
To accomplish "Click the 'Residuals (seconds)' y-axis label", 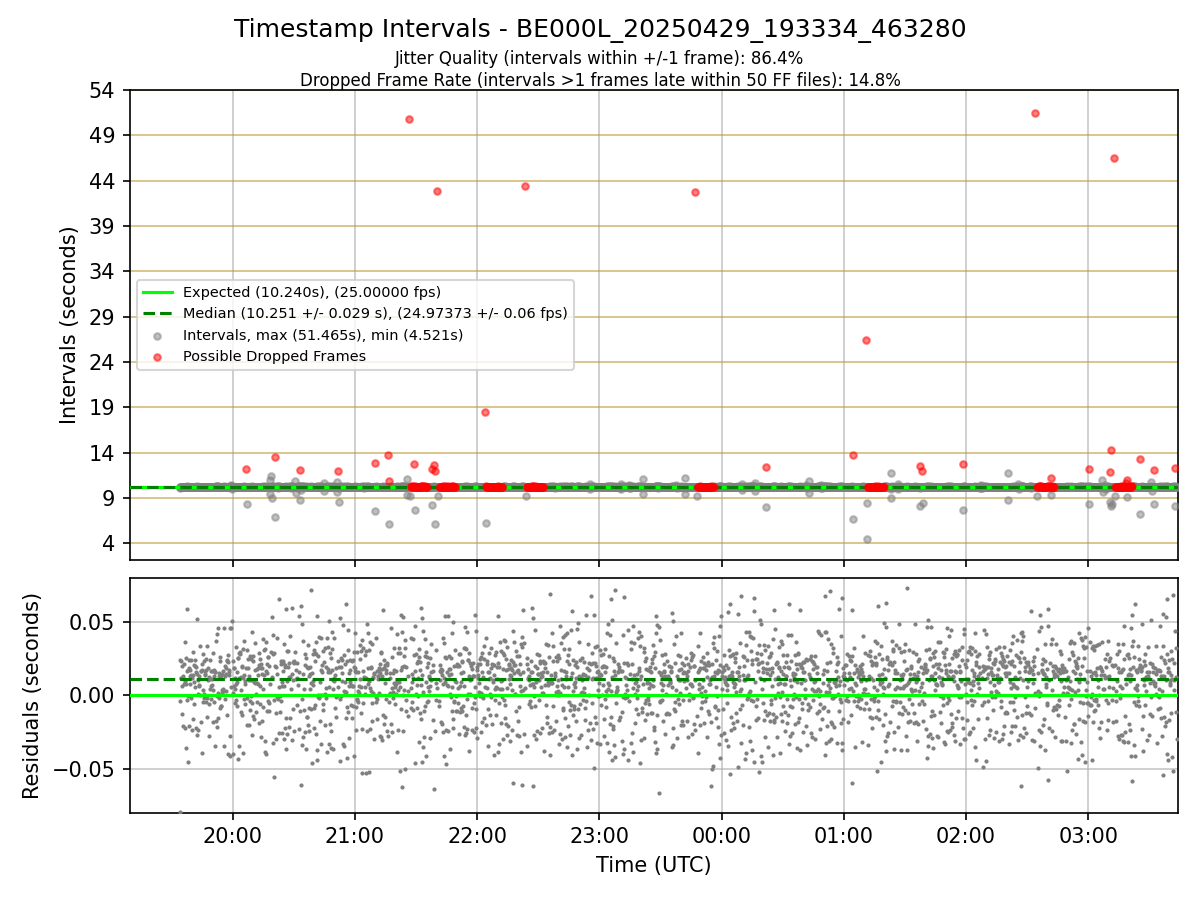I will tap(32, 696).
